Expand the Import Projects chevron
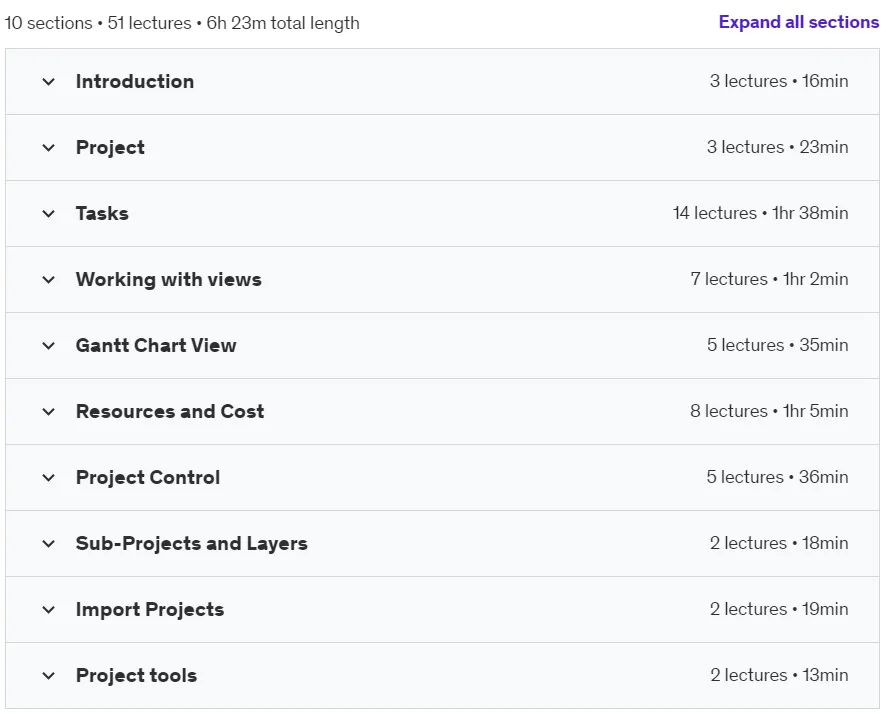 48,610
